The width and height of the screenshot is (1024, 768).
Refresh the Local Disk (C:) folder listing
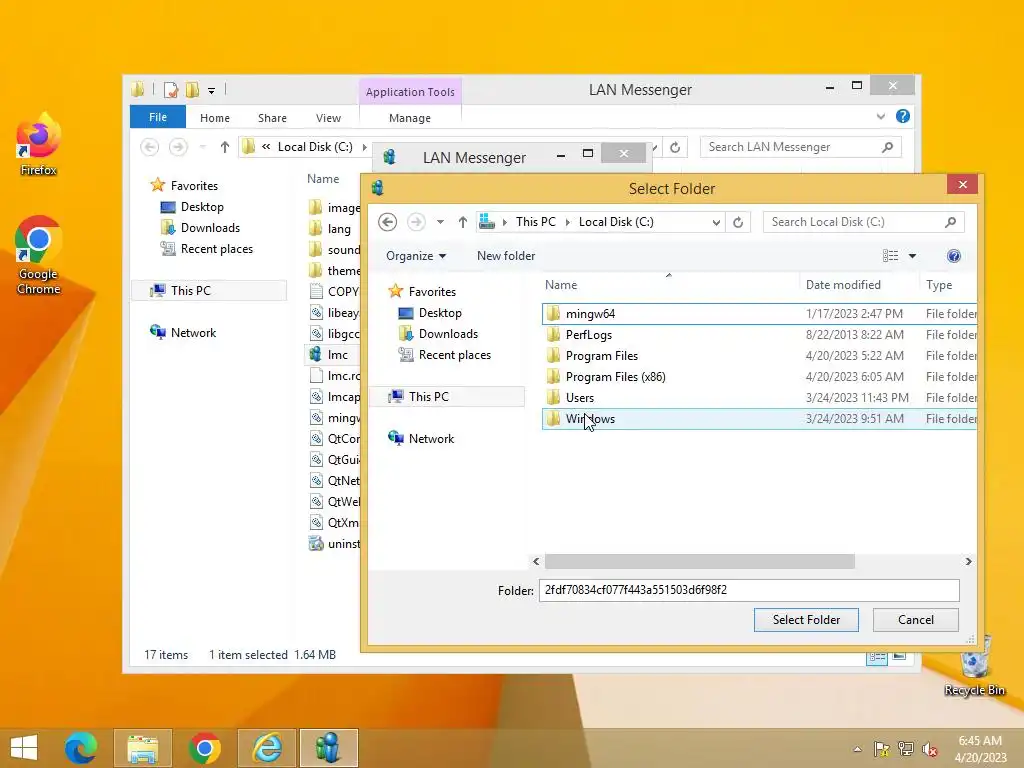pos(738,222)
